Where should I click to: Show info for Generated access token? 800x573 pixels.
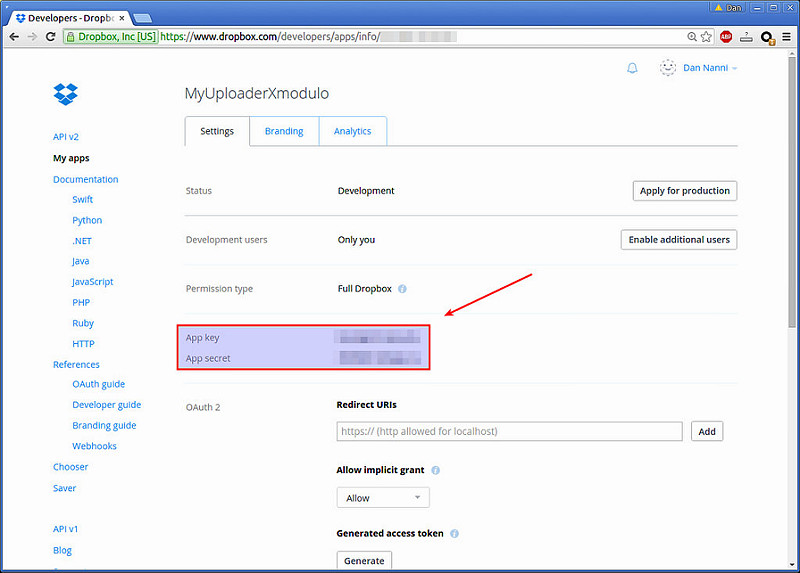pyautogui.click(x=454, y=533)
